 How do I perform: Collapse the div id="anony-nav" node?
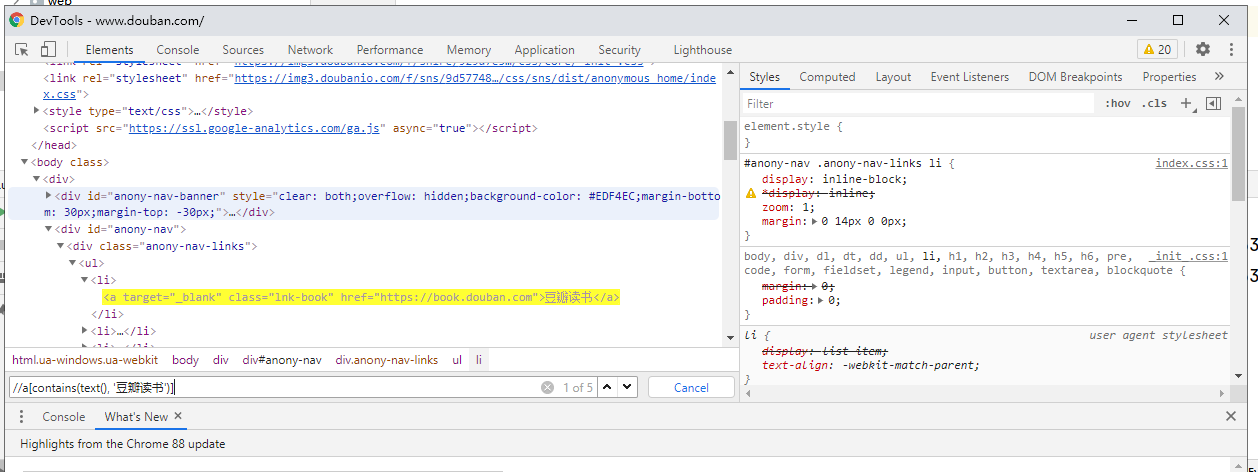(x=49, y=229)
